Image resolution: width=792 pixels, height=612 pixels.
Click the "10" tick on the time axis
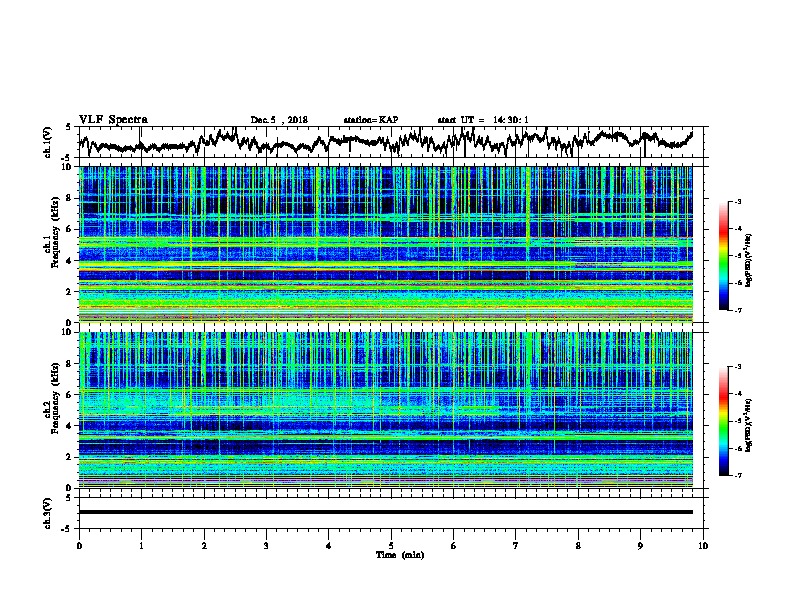703,545
